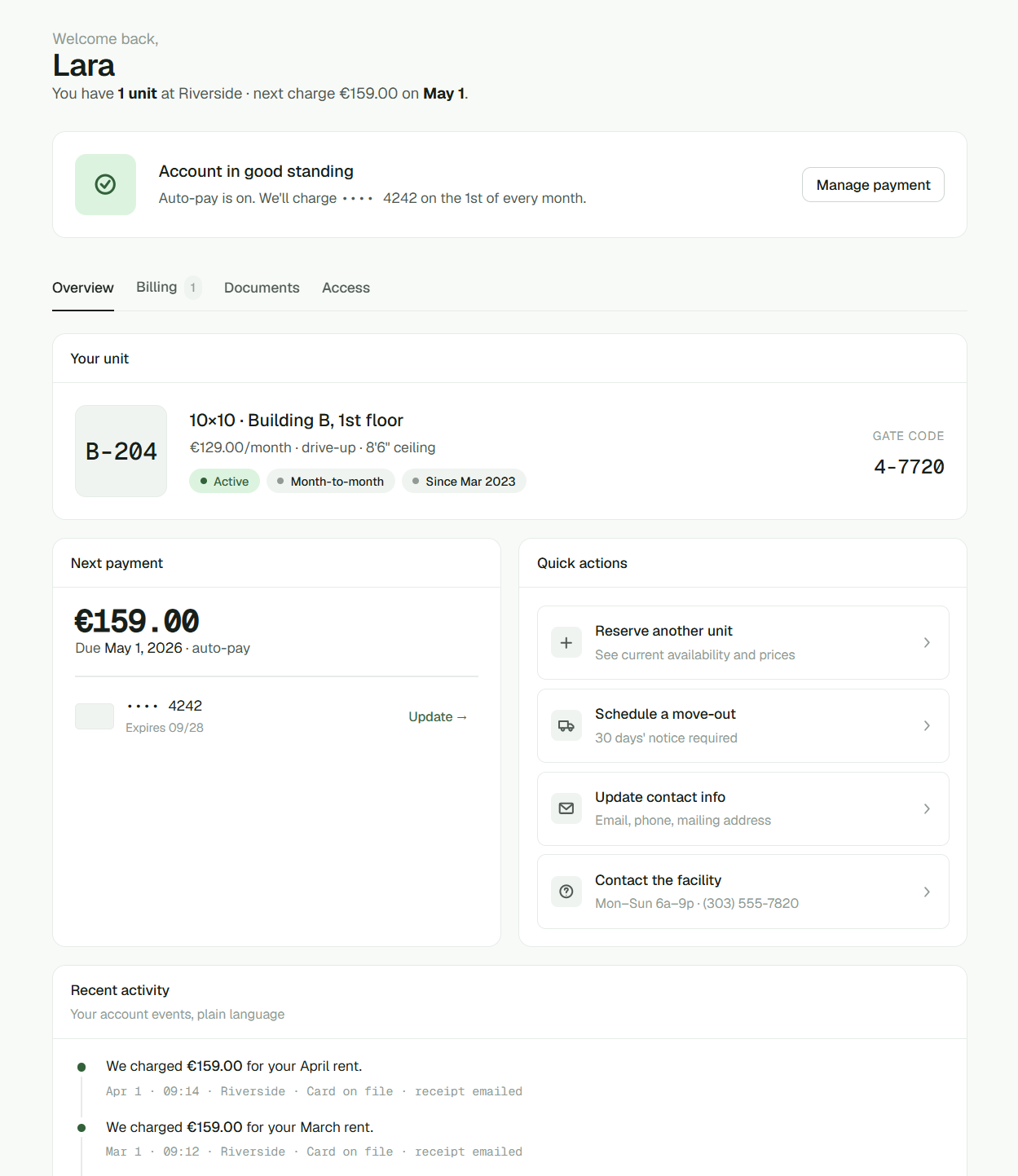
Task: Click the truck icon for move-out
Action: pos(566,725)
